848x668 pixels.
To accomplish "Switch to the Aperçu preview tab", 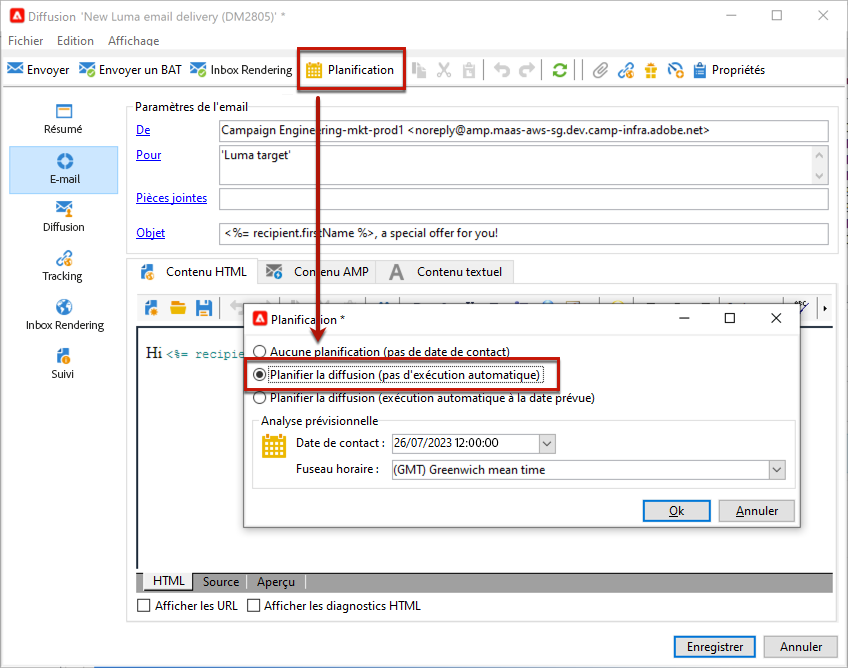I will pos(276,581).
